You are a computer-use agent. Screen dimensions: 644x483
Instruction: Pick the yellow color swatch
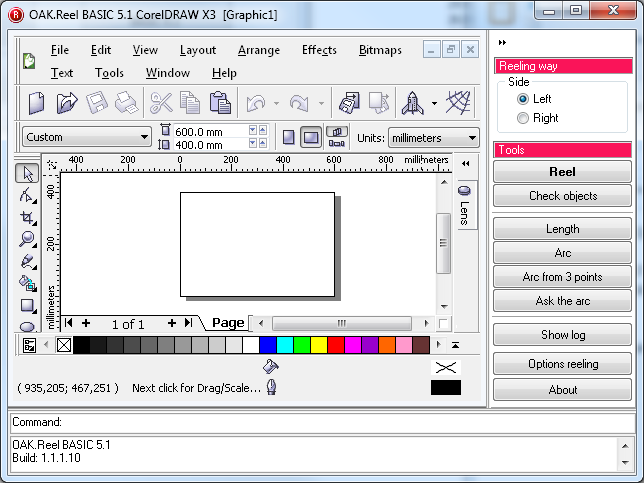[x=319, y=345]
